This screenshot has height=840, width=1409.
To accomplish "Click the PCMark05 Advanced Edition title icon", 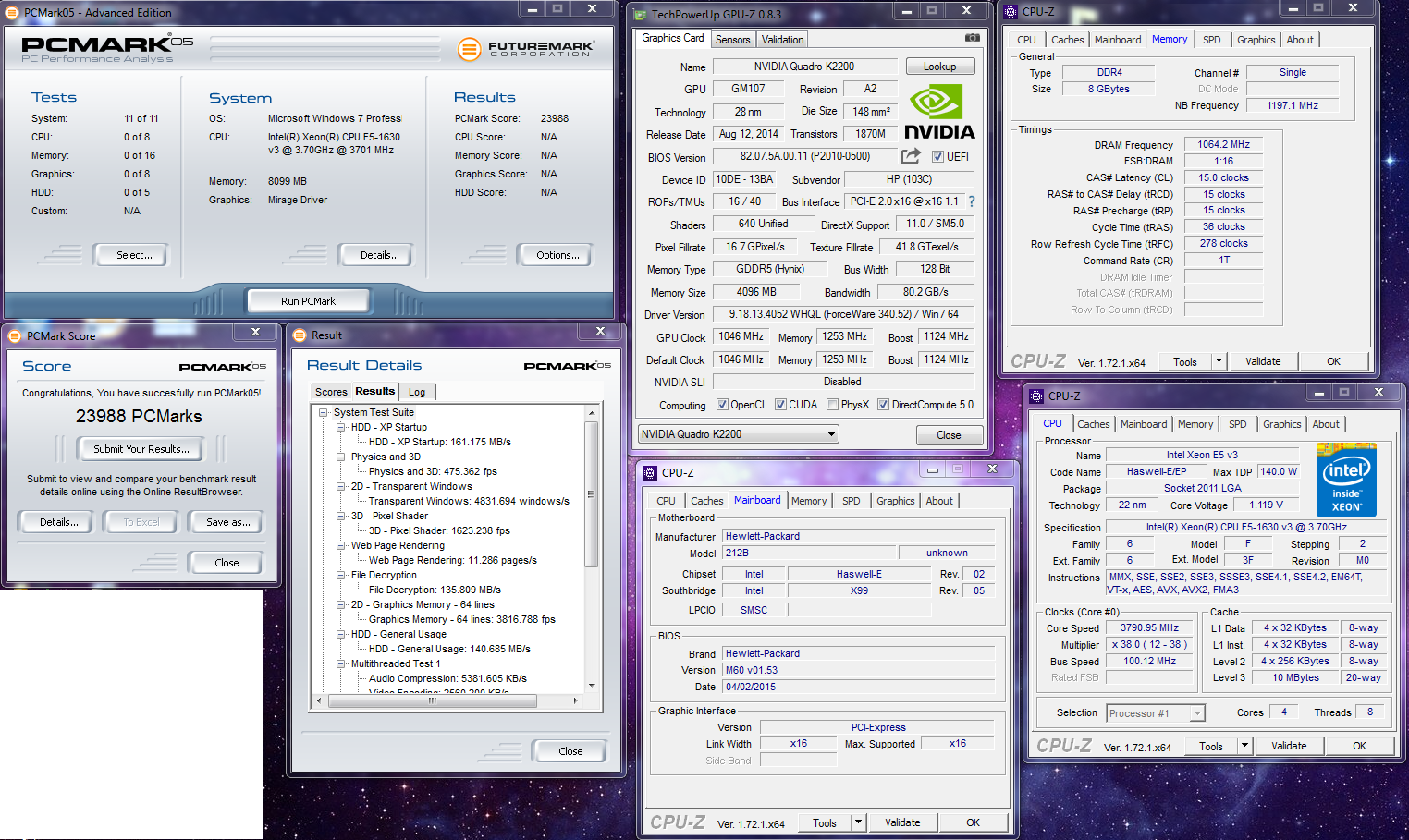I will [13, 13].
